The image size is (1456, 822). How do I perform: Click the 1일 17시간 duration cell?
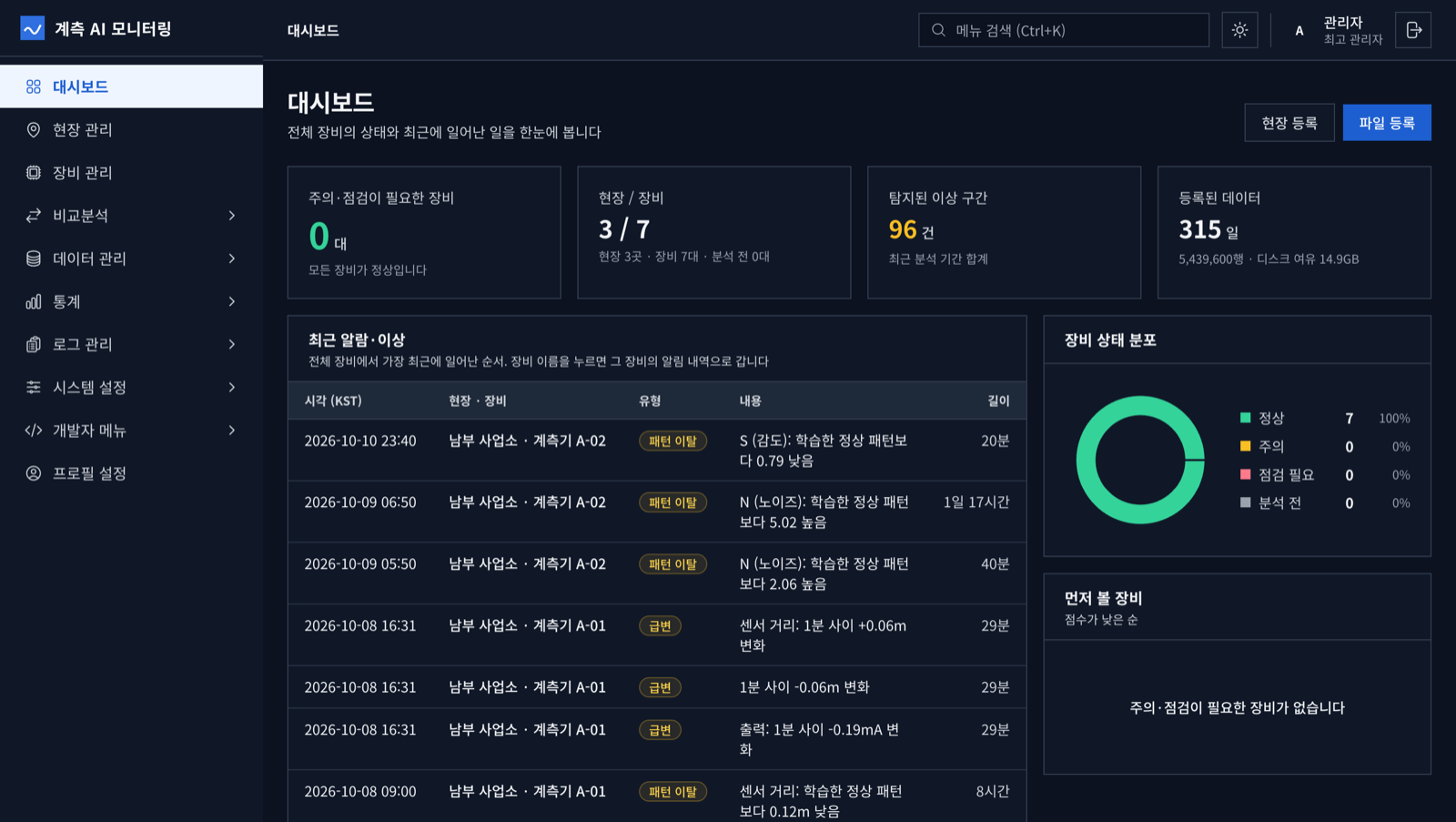tap(976, 502)
